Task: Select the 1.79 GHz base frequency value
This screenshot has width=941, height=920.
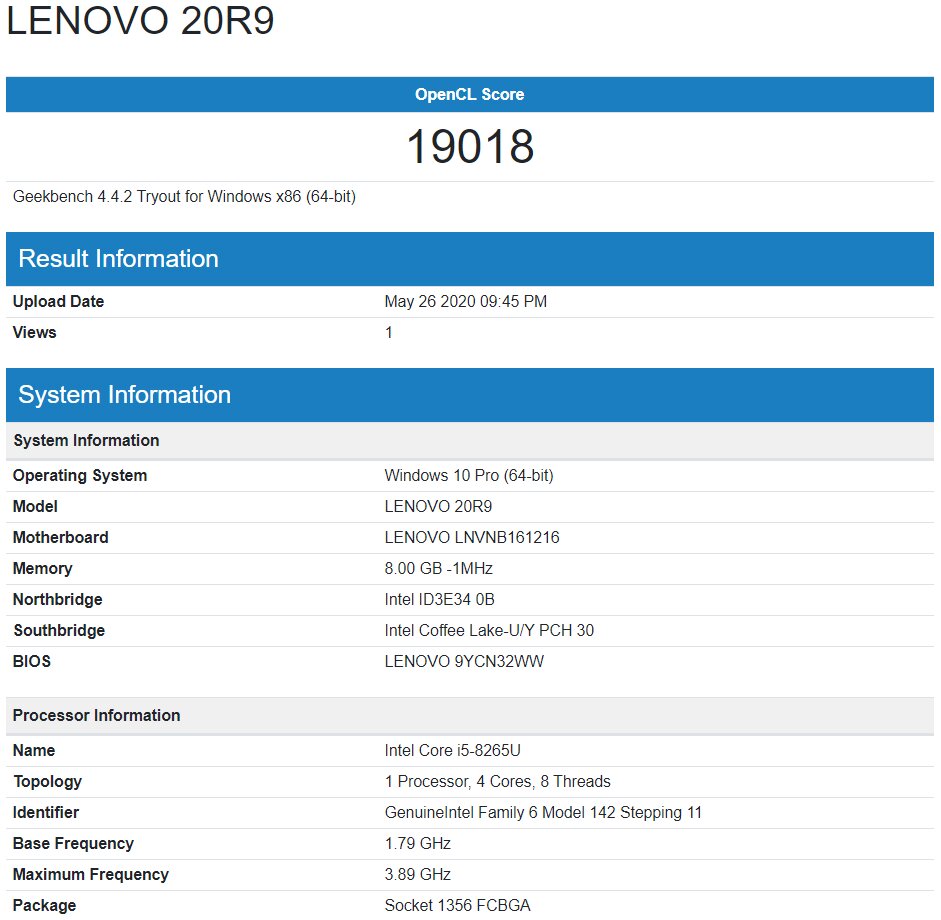Action: point(418,844)
